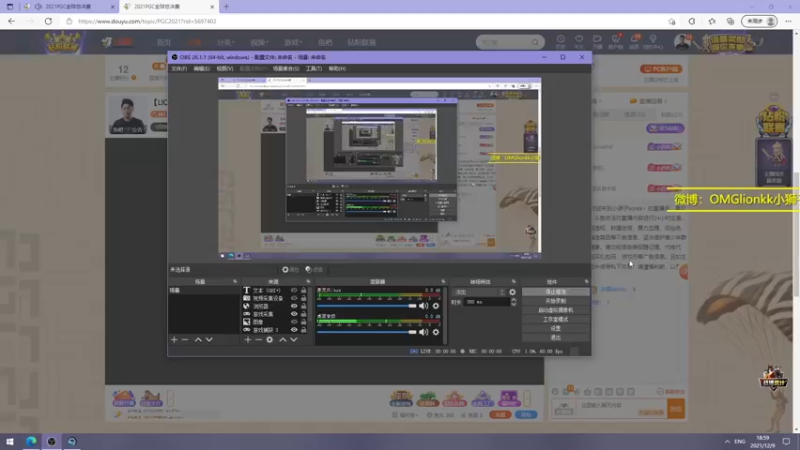
Task: Adjust the 桌面音频 volume slider
Action: (367, 332)
